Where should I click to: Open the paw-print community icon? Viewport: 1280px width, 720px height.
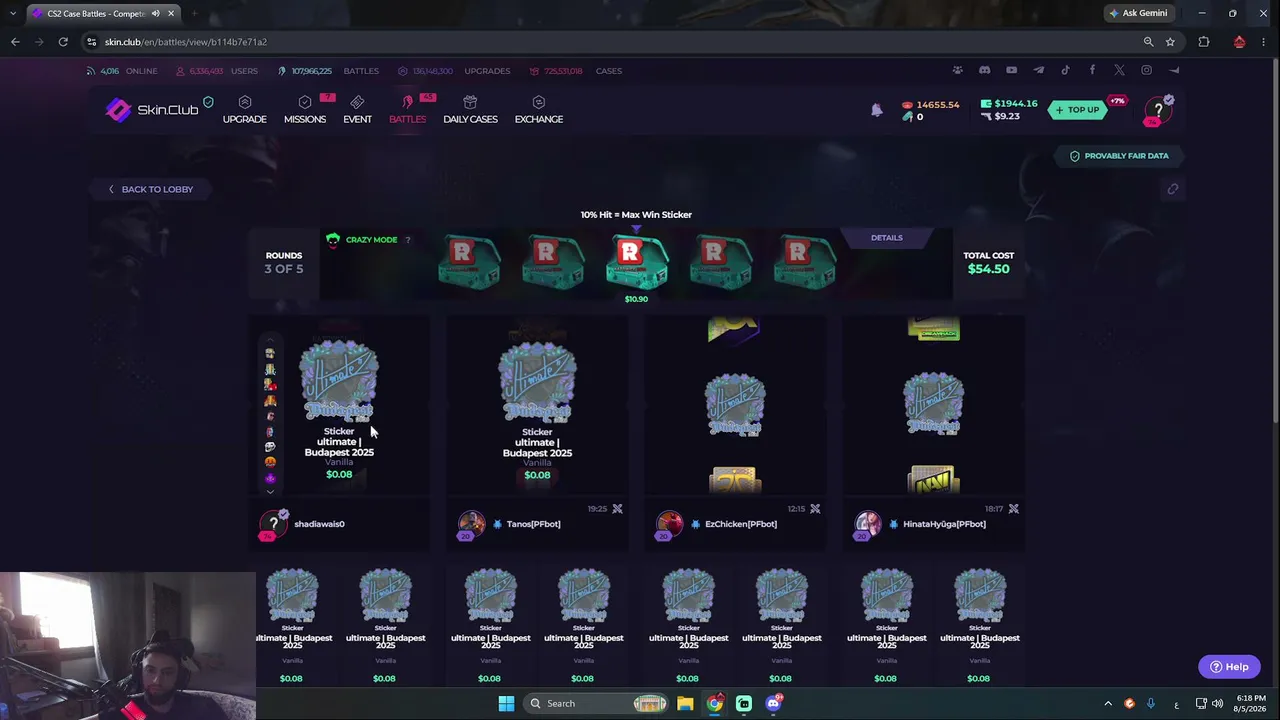957,70
